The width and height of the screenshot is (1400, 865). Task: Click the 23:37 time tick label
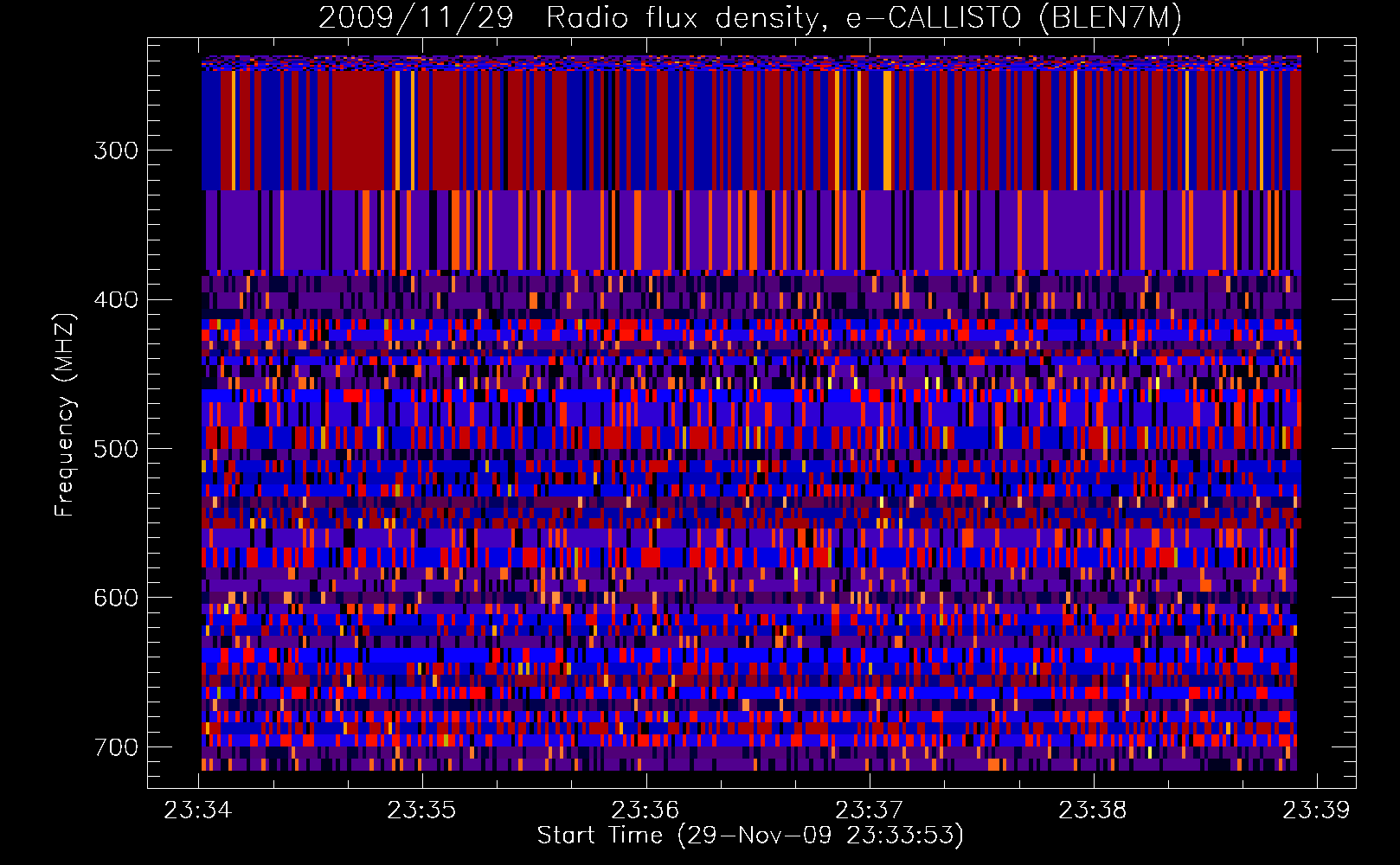click(869, 811)
